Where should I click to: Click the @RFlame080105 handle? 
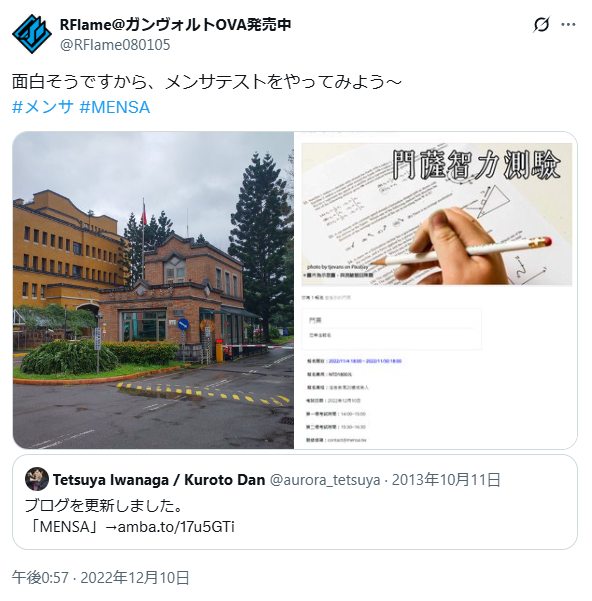tap(115, 45)
